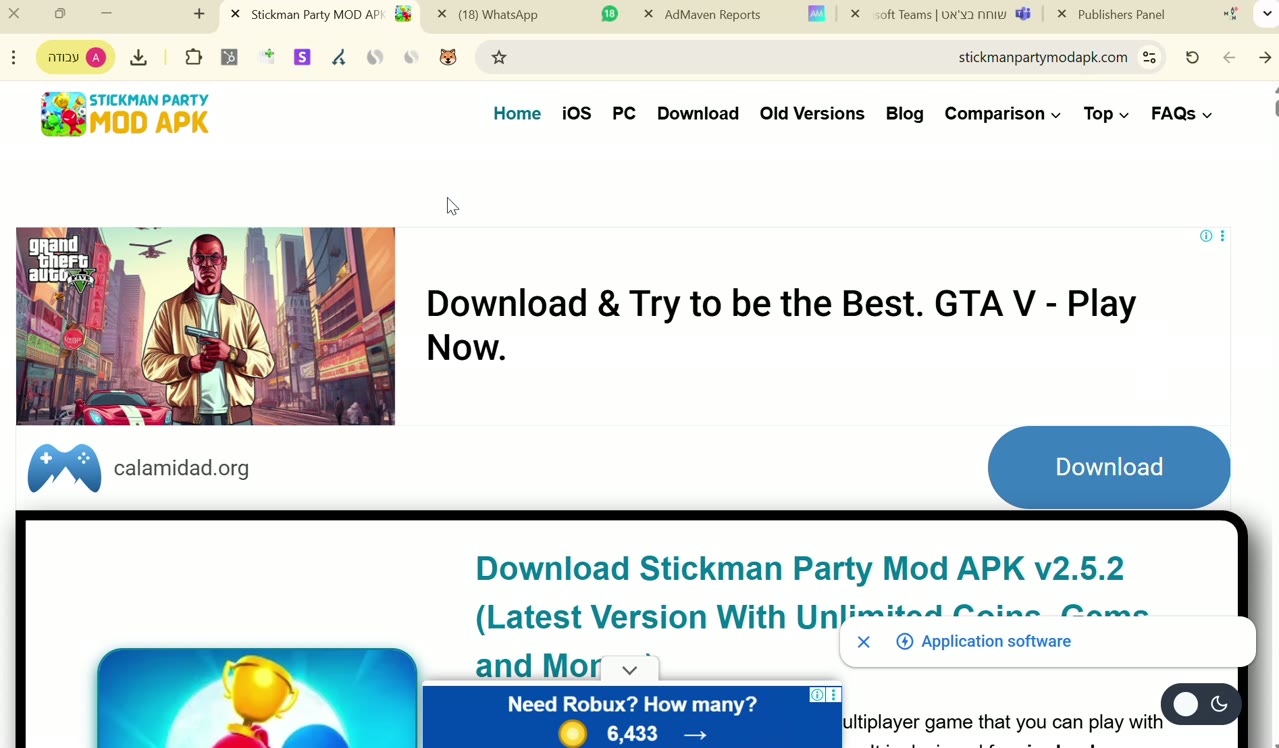This screenshot has width=1279, height=748.
Task: Close the WhatsApp tab
Action: tap(442, 14)
